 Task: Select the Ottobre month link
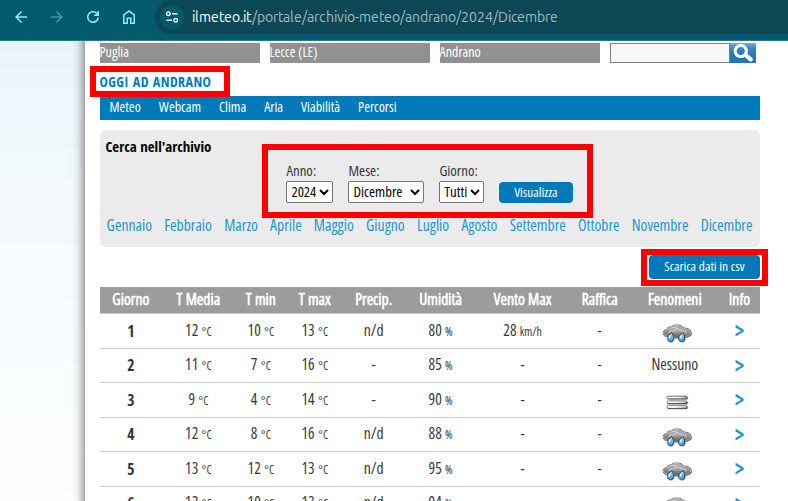tap(599, 226)
